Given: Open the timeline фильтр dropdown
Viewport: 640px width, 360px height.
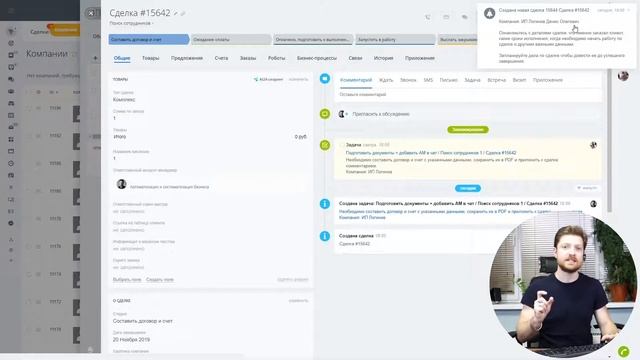Looking at the screenshot, I should coord(587,188).
